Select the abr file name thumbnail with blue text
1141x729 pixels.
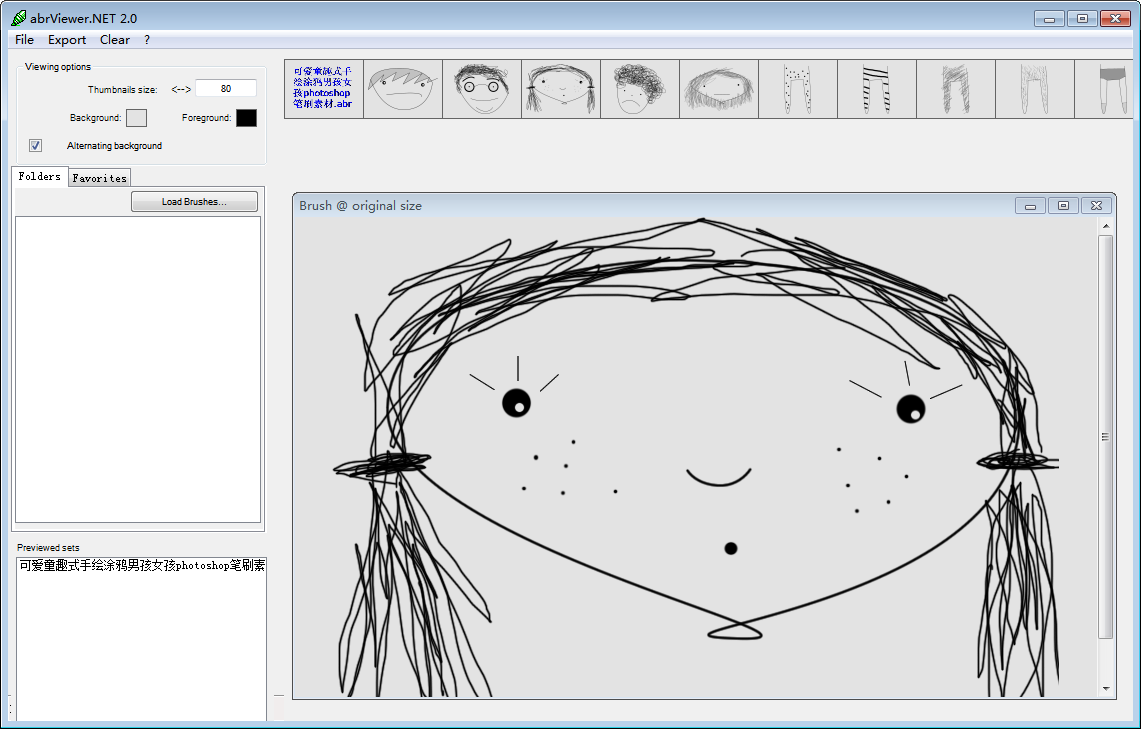tap(324, 89)
